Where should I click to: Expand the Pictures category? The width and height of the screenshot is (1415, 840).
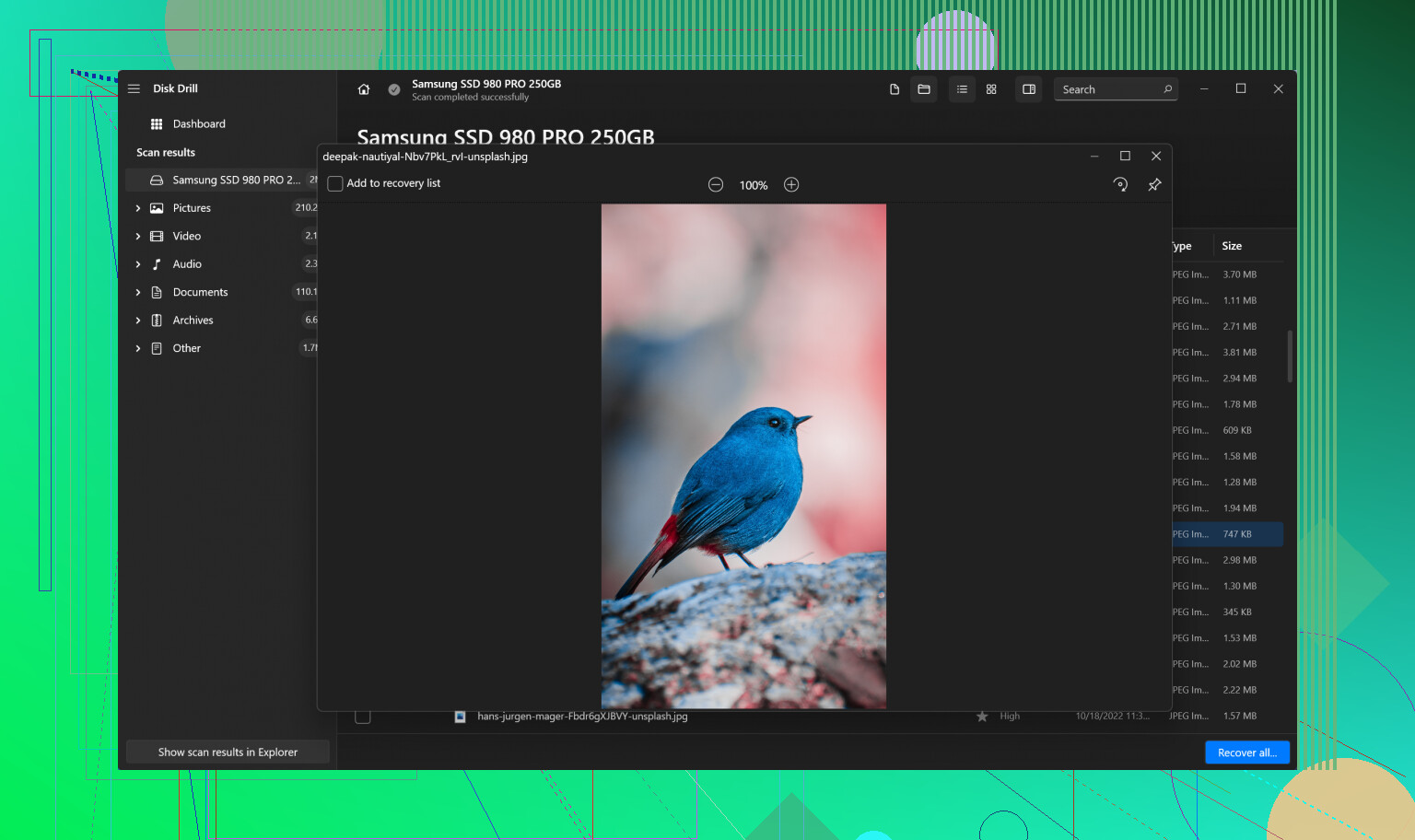[138, 208]
